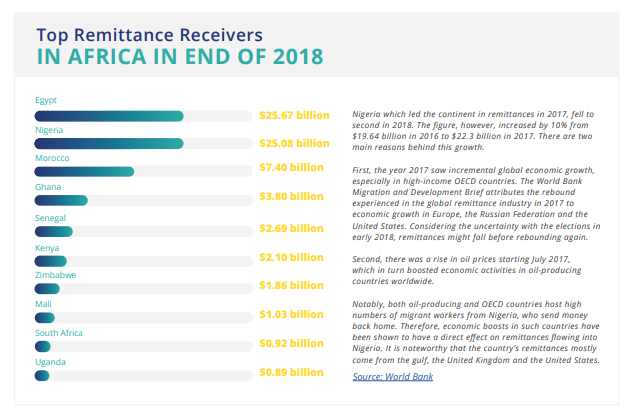Open the Source: World Bank link
The image size is (634, 417).
coord(394,375)
